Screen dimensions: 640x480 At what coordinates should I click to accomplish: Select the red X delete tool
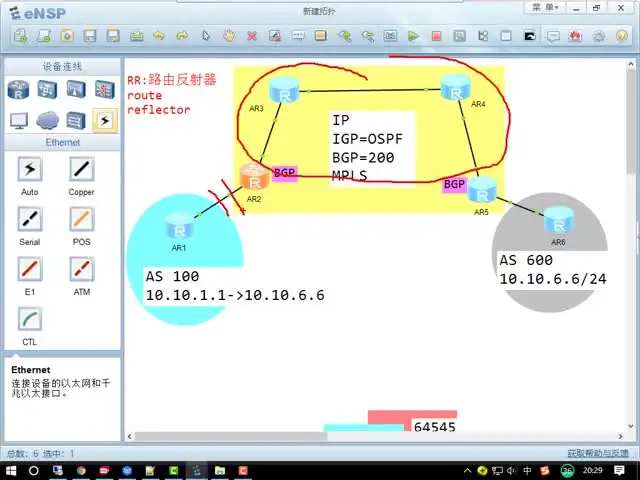(252, 36)
